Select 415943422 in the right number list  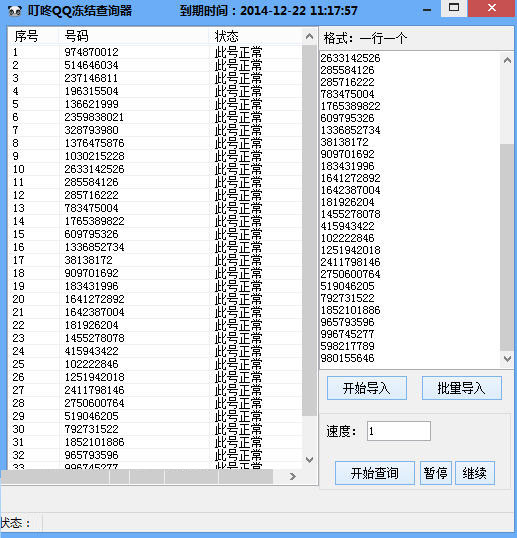[x=347, y=226]
